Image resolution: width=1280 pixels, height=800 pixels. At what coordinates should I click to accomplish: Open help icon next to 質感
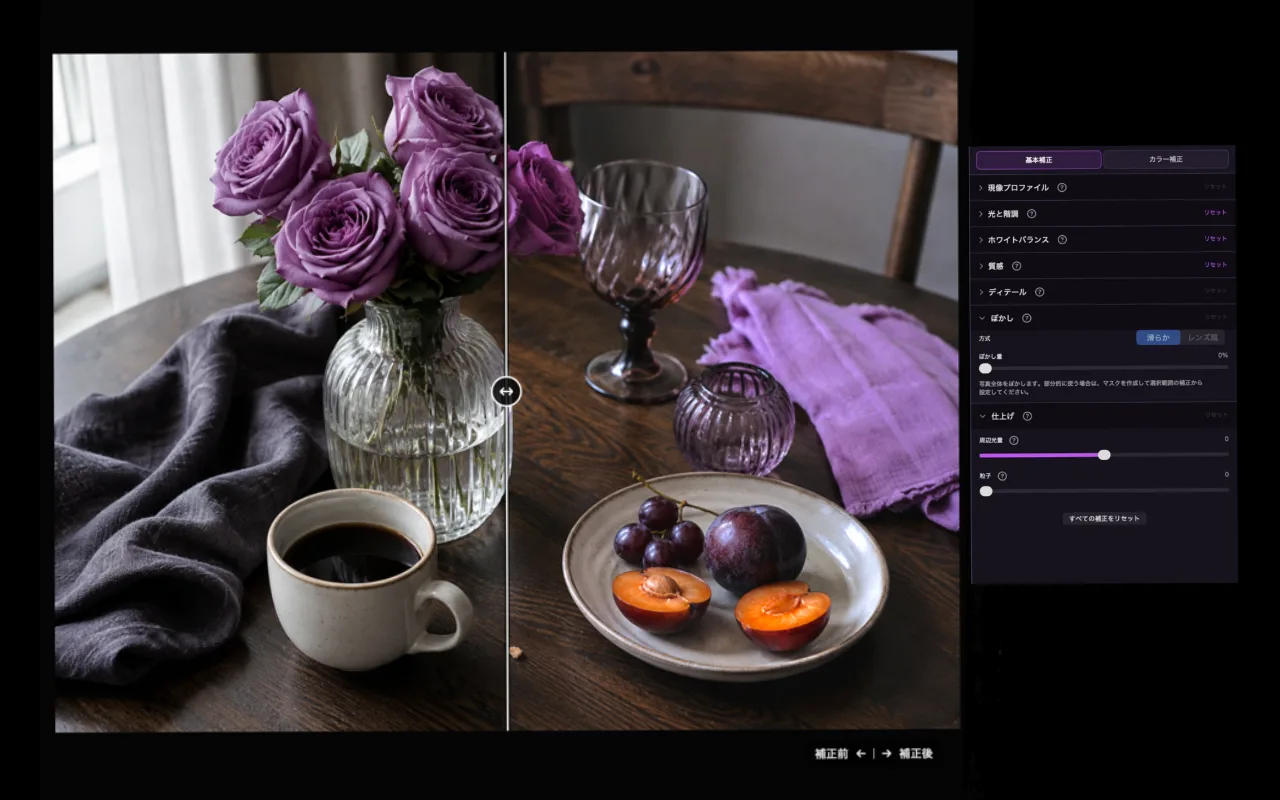pyautogui.click(x=1017, y=265)
